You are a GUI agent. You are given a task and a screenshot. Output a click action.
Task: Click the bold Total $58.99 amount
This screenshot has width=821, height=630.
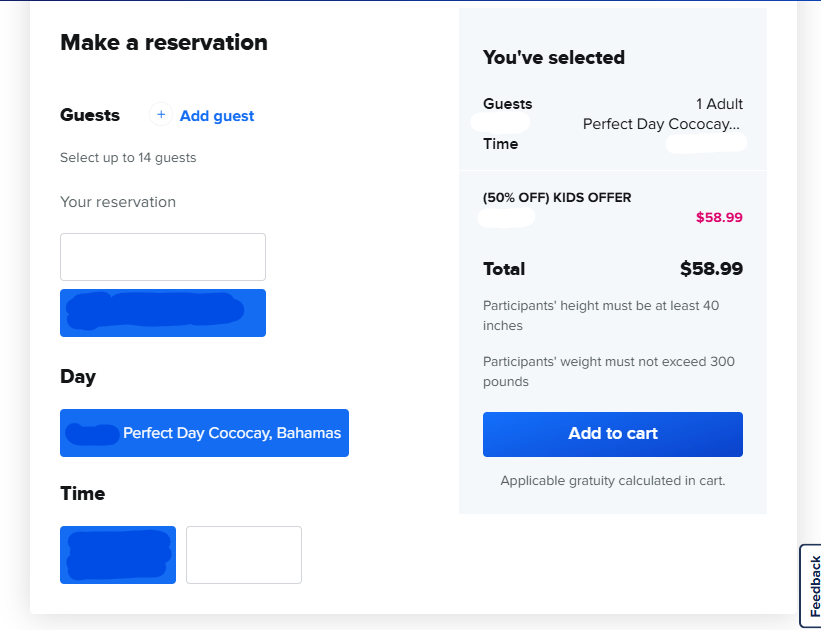coord(711,269)
